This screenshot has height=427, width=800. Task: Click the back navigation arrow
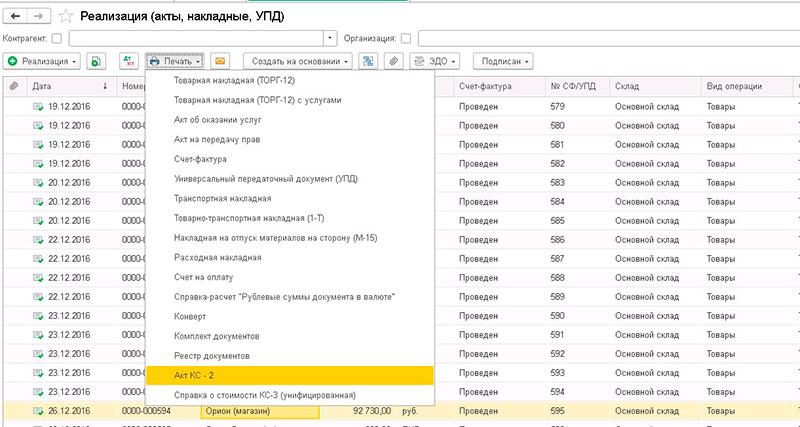(x=16, y=15)
